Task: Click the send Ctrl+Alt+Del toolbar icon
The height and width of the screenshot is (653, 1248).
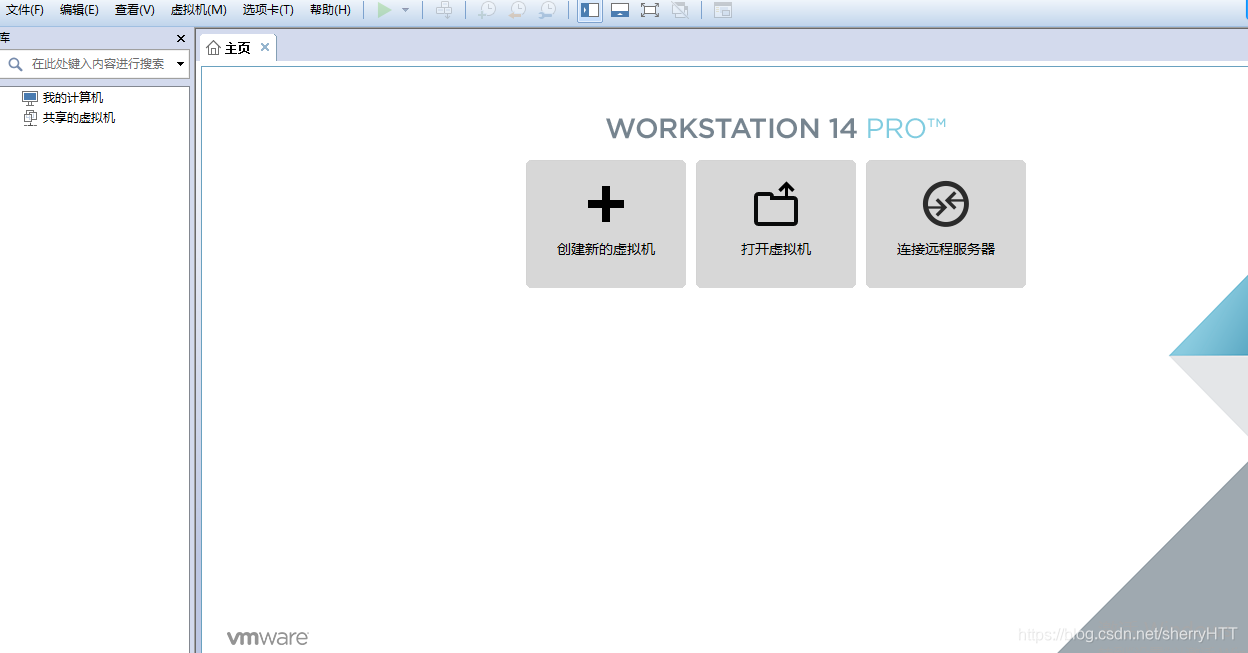Action: point(444,10)
